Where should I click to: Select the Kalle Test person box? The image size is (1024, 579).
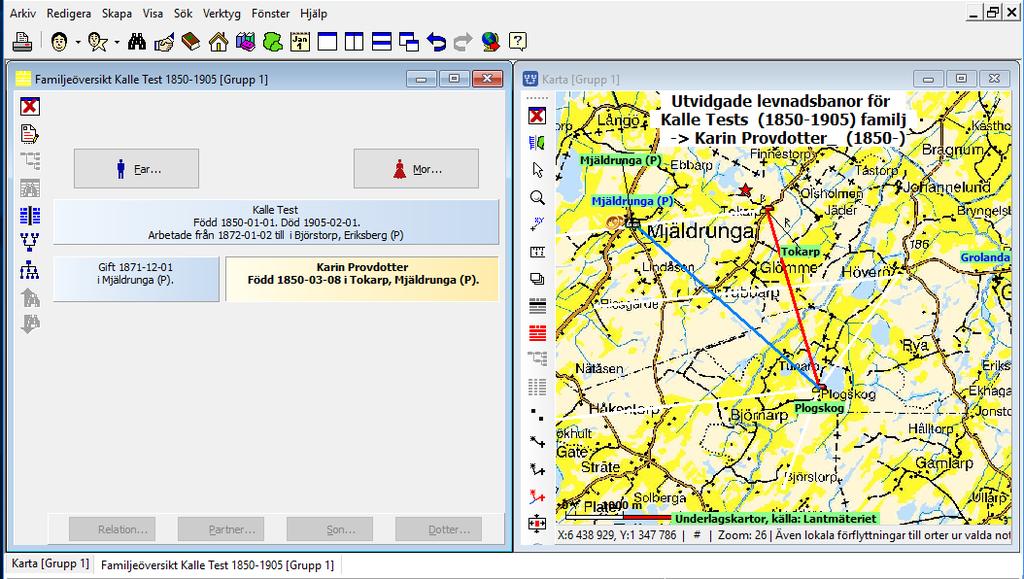pyautogui.click(x=276, y=223)
